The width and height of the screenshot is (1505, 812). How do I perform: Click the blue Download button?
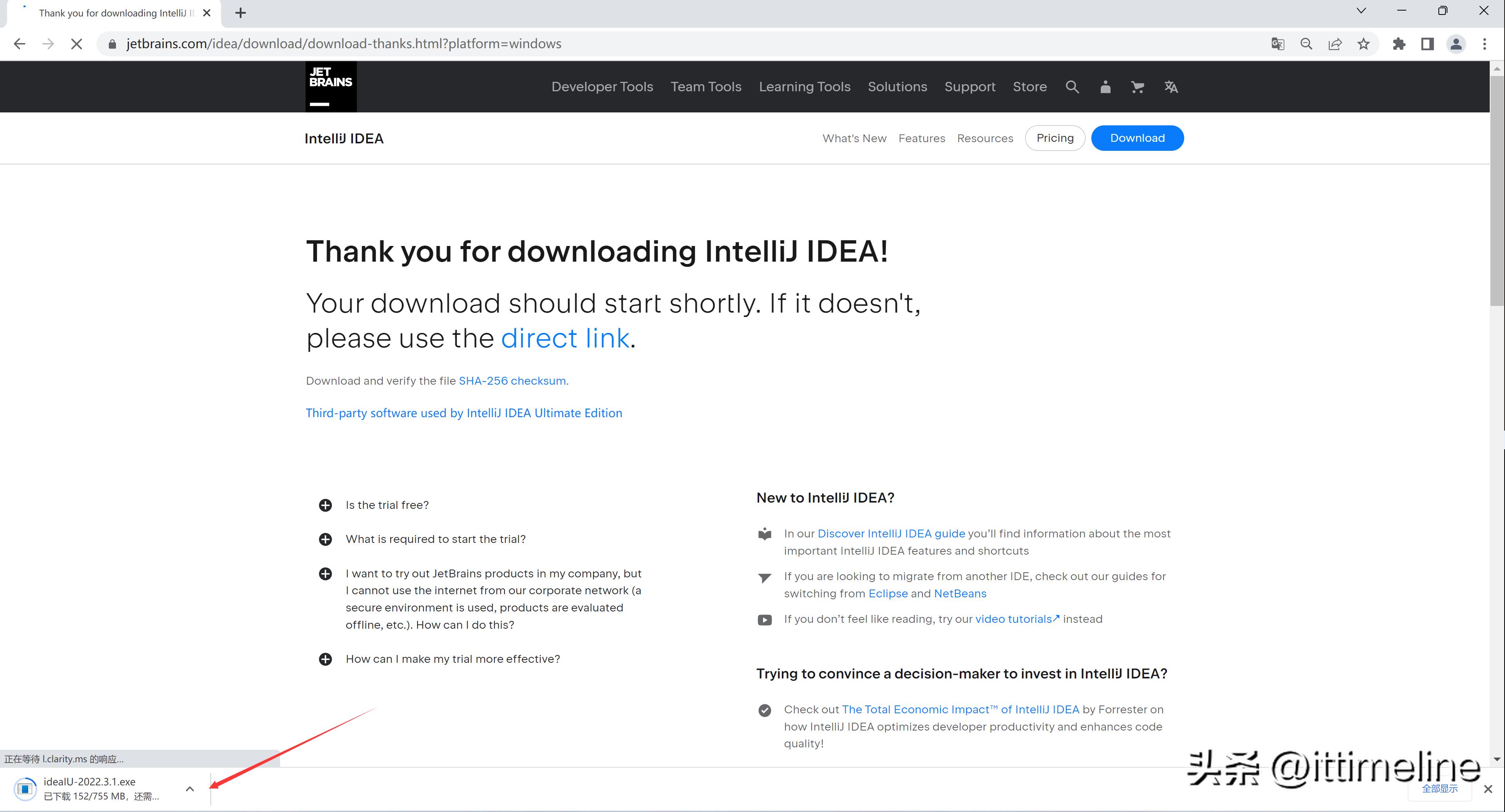[1137, 138]
